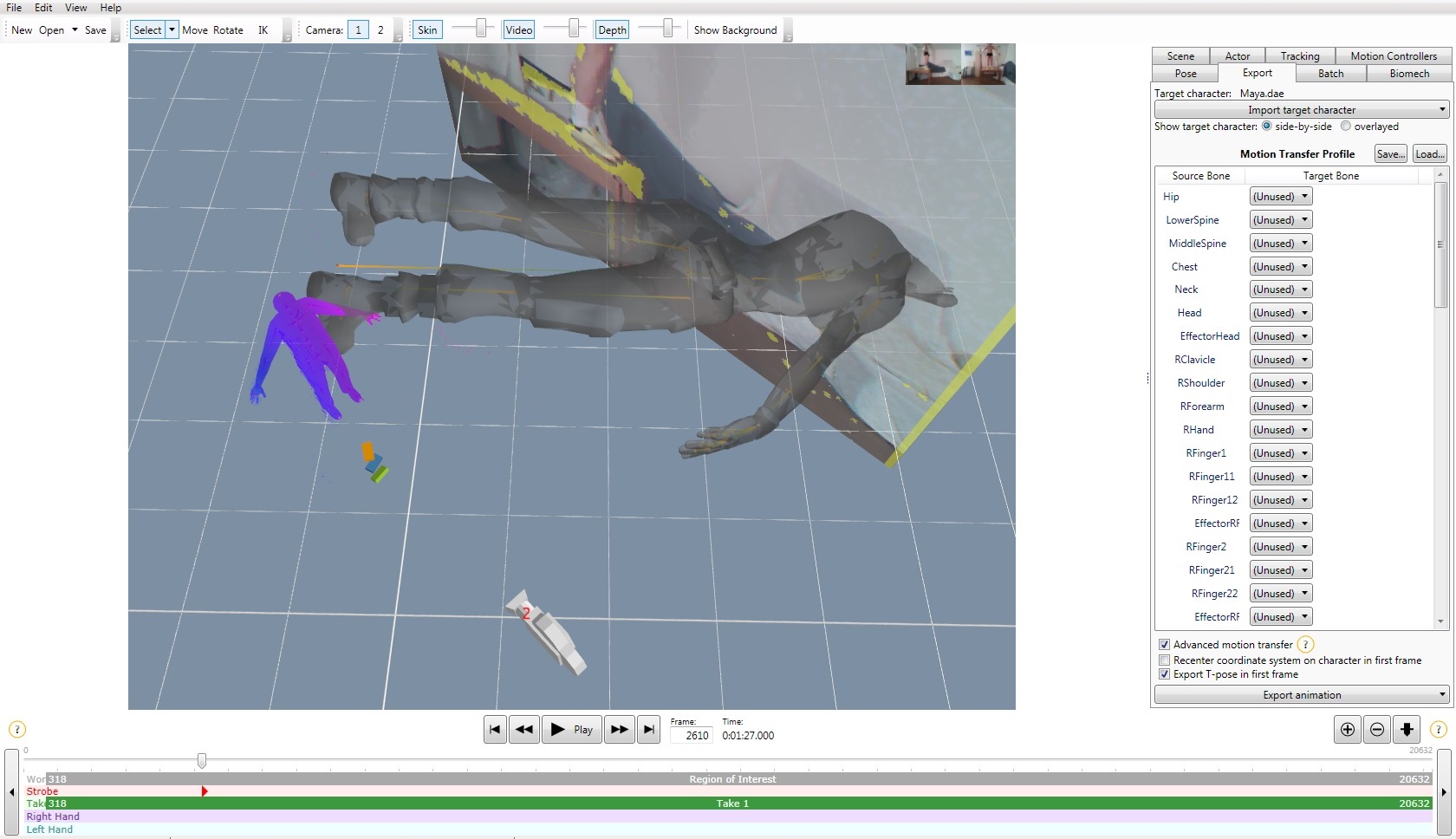The width and height of the screenshot is (1456, 839).
Task: Open target bone dropdown for Head
Action: 1281,313
